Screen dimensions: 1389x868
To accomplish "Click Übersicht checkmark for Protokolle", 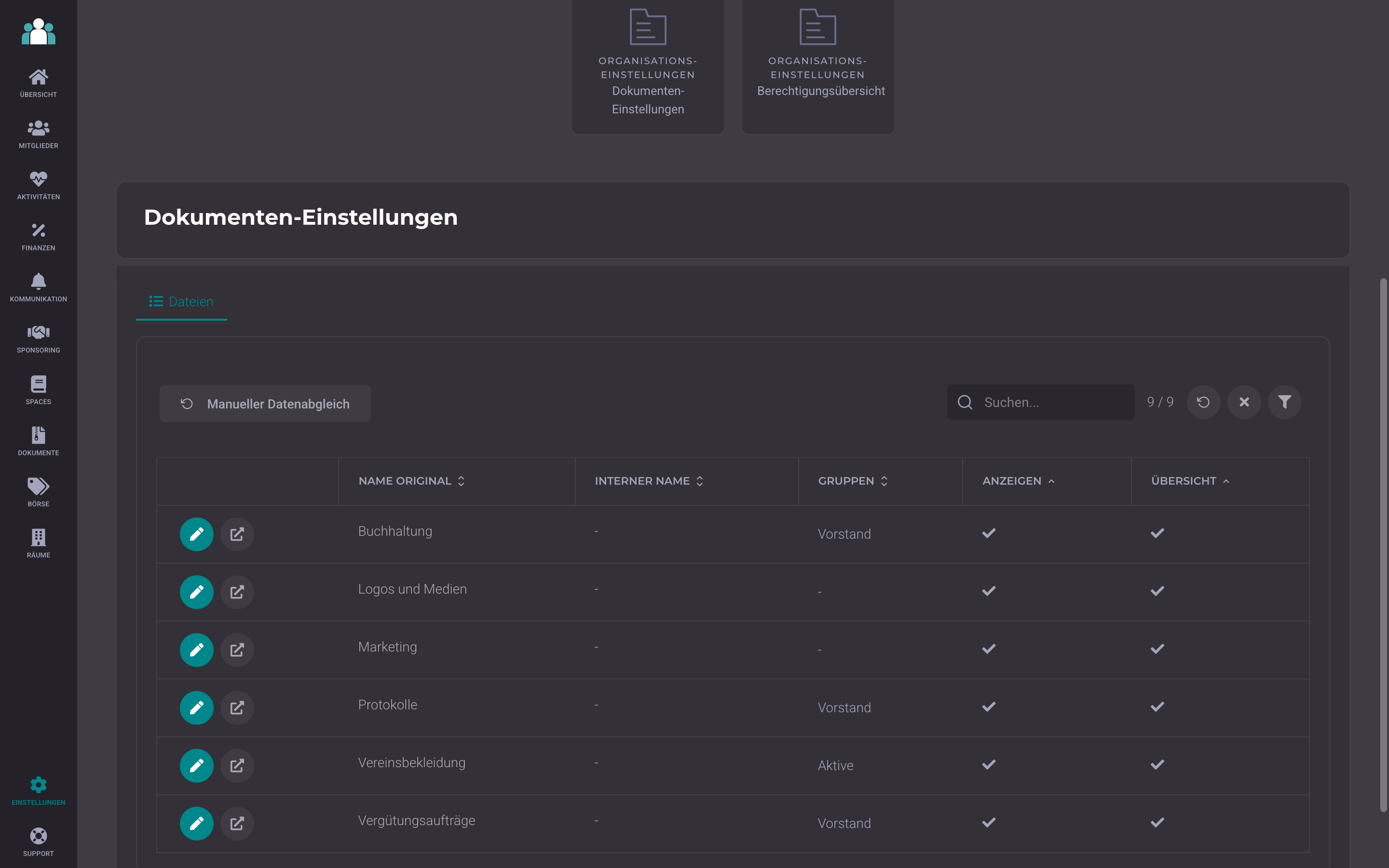I will pyautogui.click(x=1157, y=707).
